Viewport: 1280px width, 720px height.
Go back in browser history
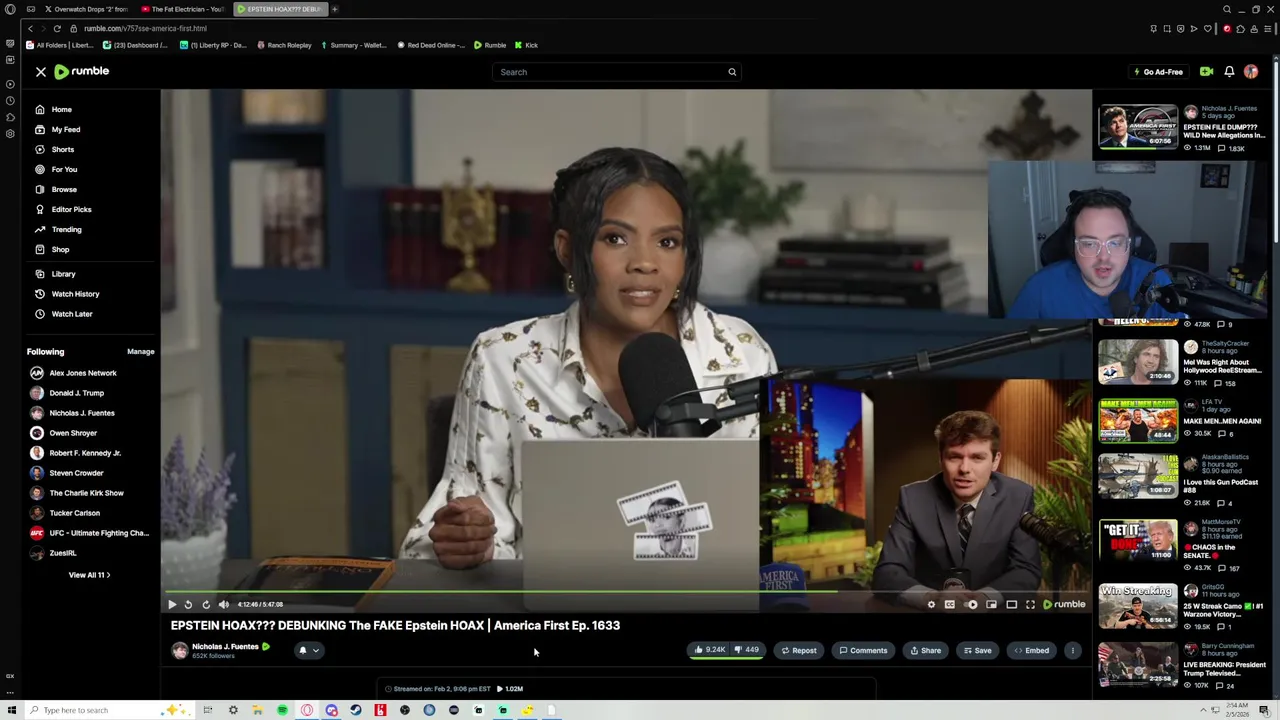point(31,28)
